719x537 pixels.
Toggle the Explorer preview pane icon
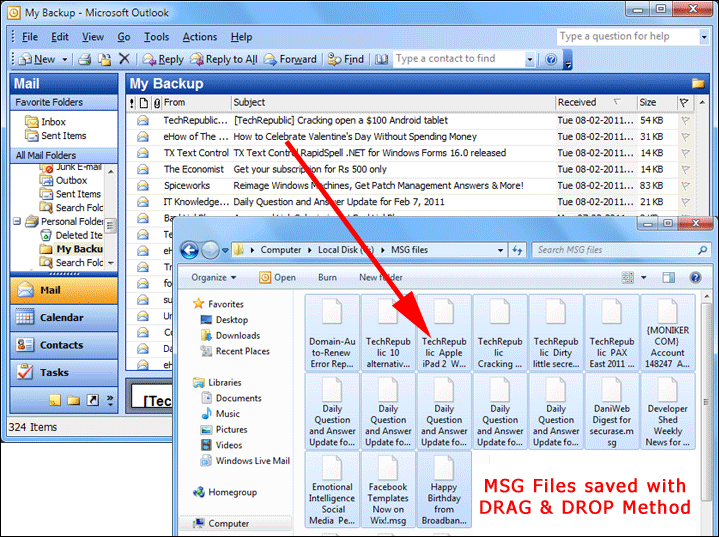[x=669, y=277]
